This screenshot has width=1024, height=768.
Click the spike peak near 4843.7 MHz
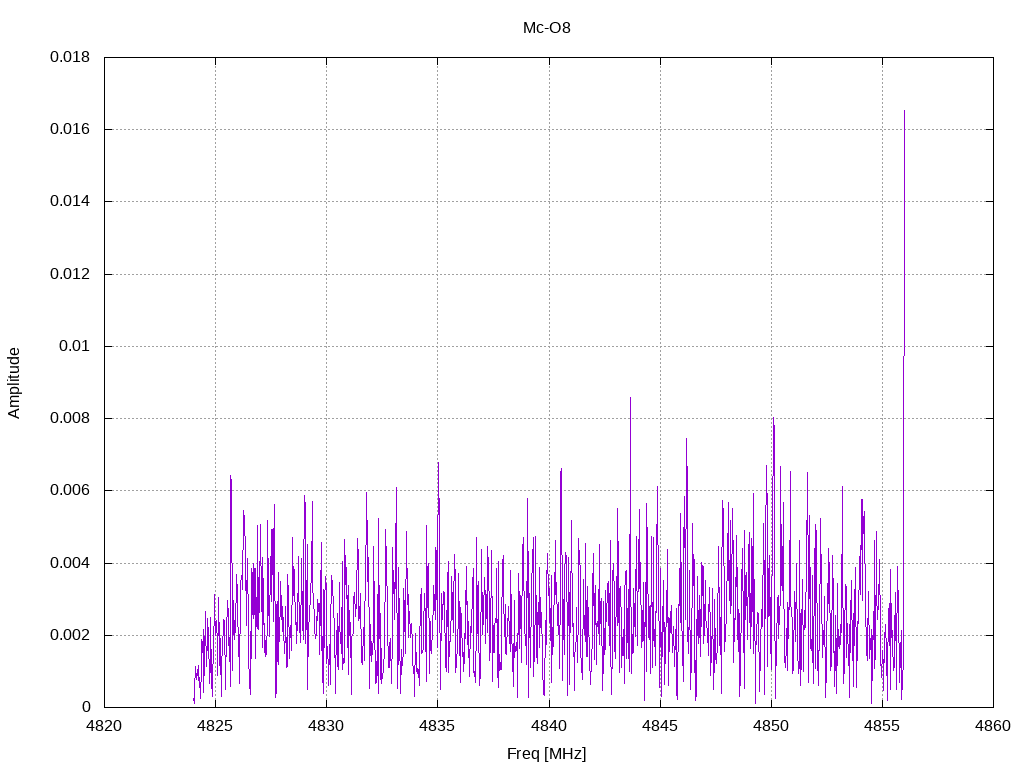(x=630, y=398)
